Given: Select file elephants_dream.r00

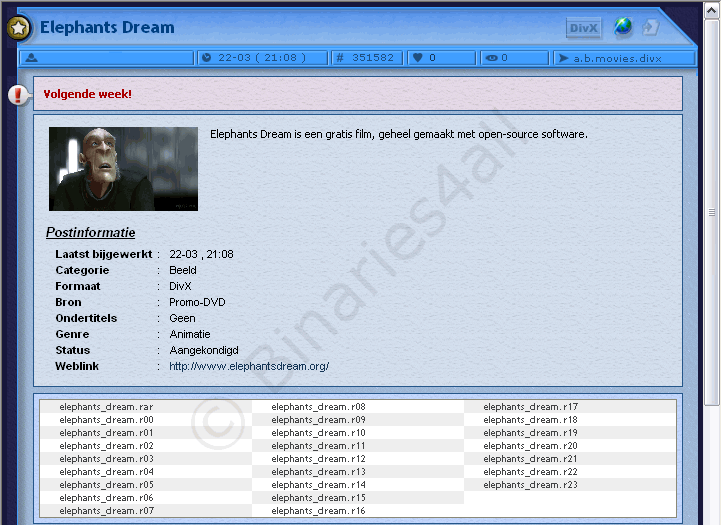Looking at the screenshot, I should [106, 420].
